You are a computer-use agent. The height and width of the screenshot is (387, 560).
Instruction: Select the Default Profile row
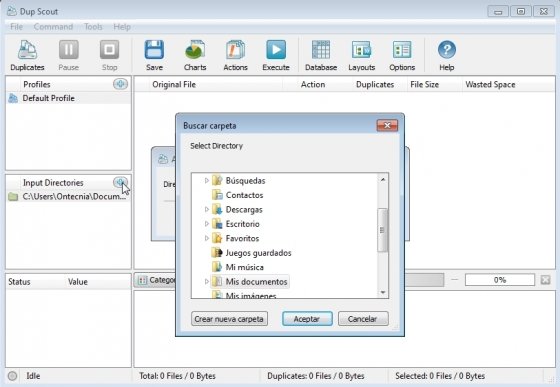click(69, 98)
